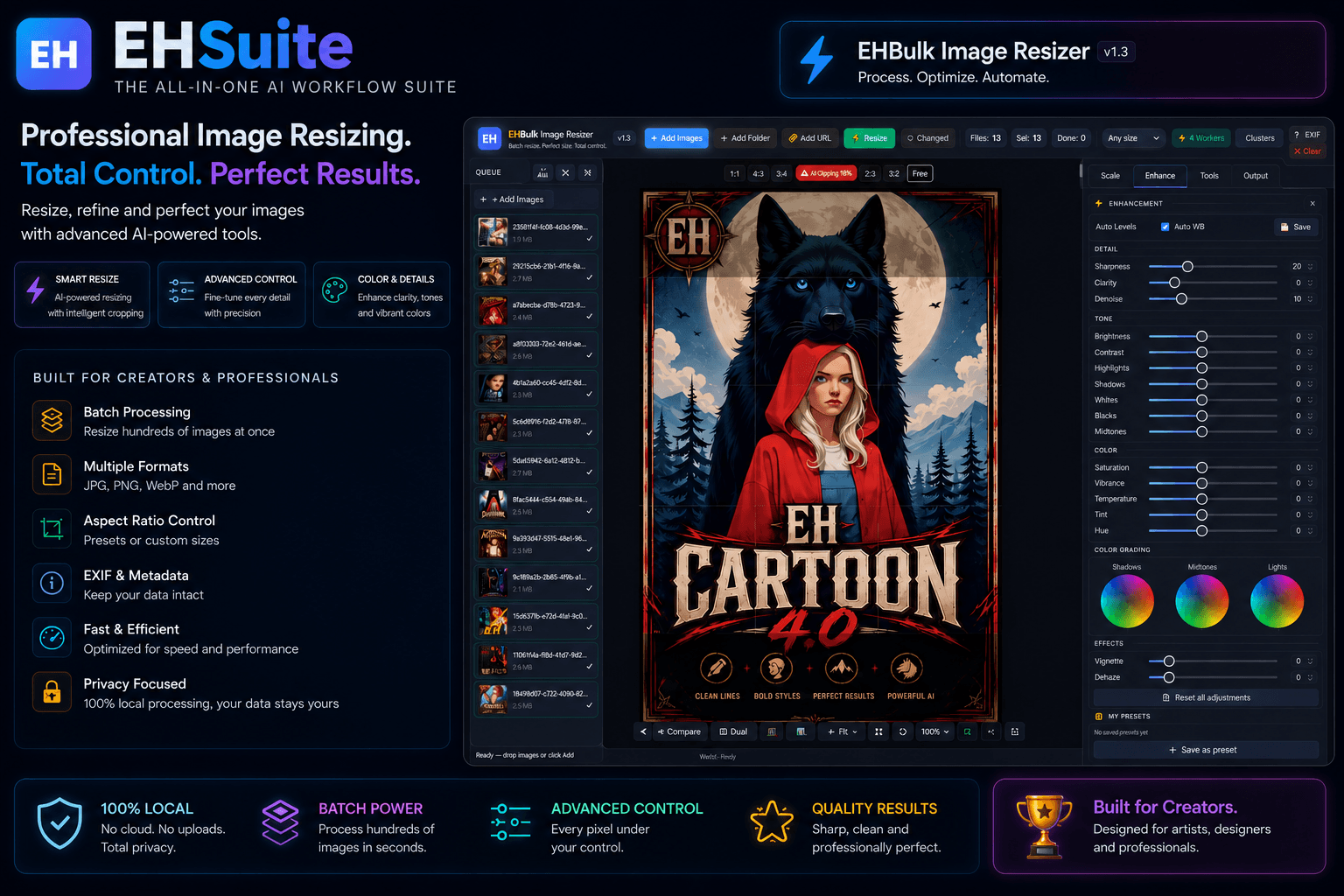Click Reset all adjustments
Viewport: 1344px width, 896px height.
[1206, 697]
